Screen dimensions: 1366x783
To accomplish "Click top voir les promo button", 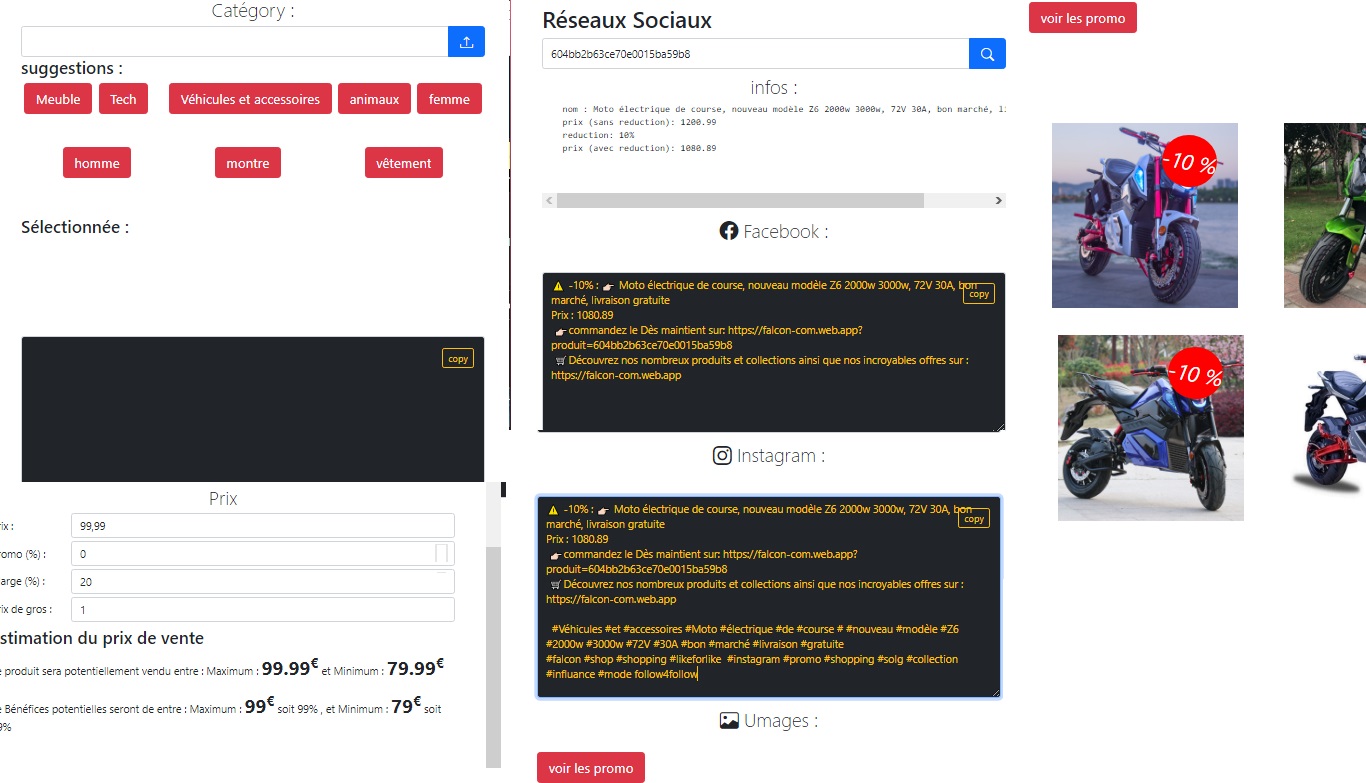I will (x=1083, y=18).
